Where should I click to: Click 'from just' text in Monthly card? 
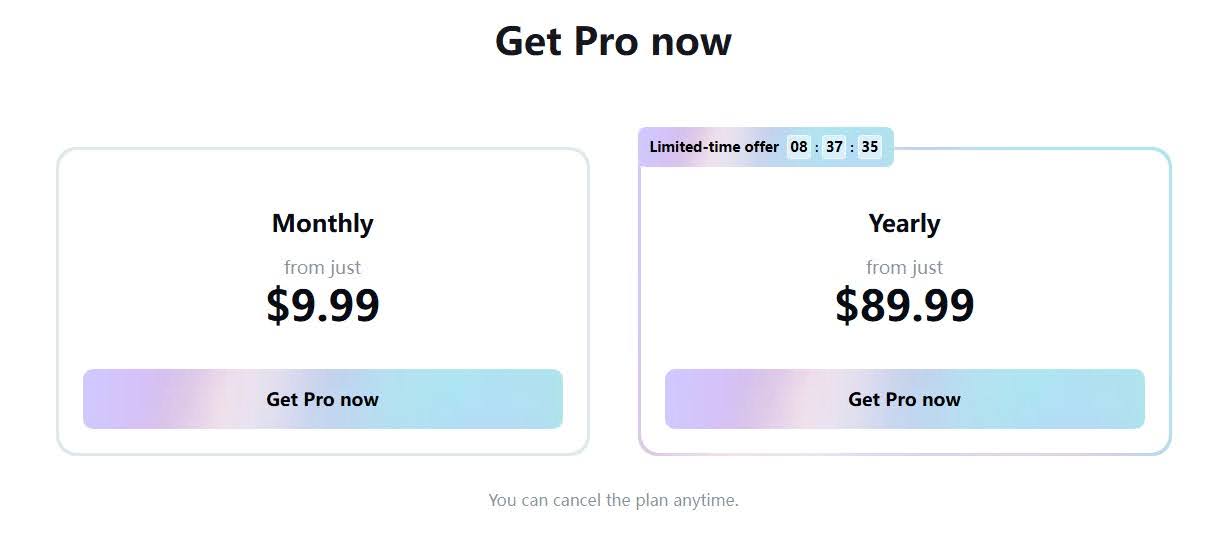click(322, 267)
